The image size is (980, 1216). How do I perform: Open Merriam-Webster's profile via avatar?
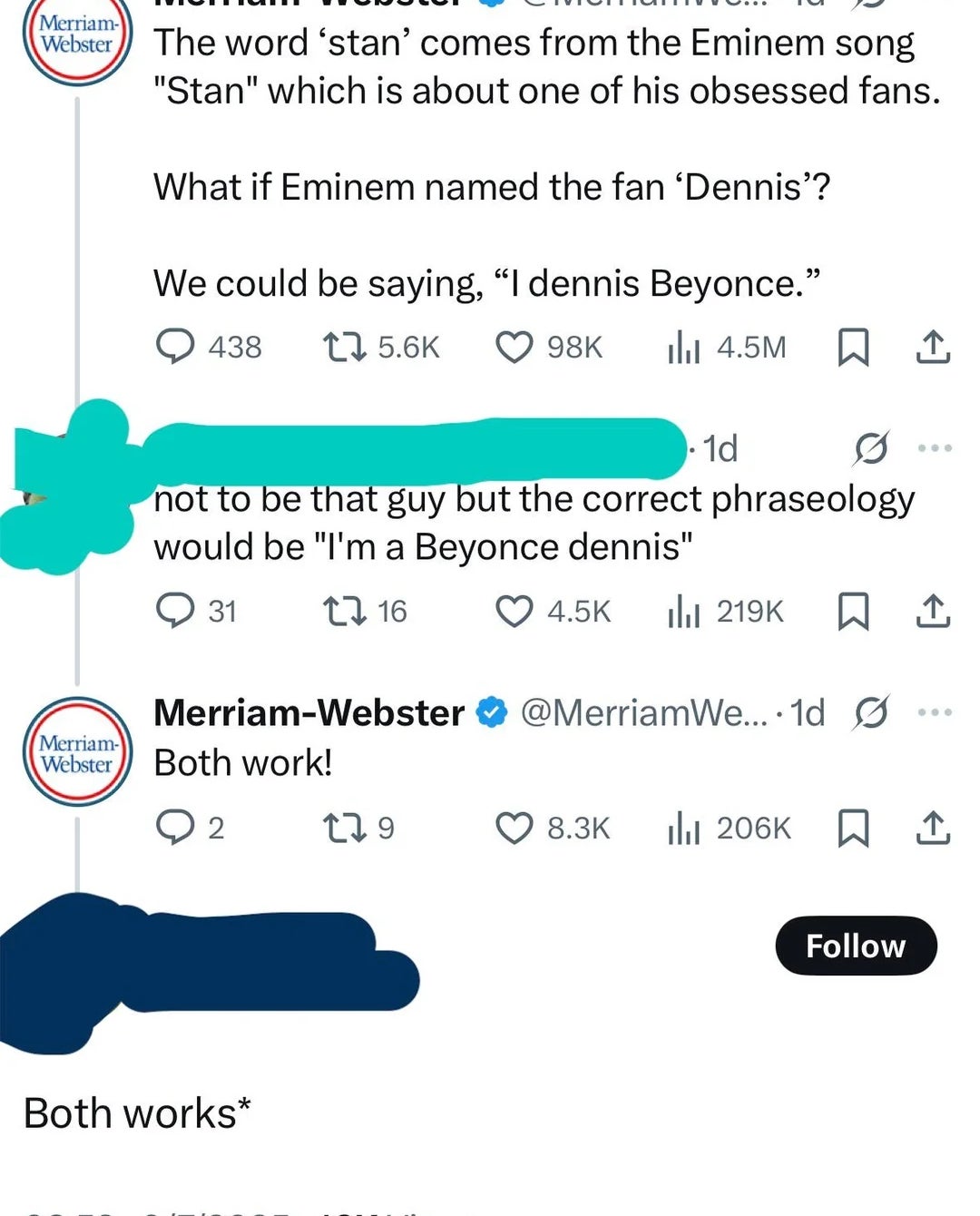click(76, 753)
